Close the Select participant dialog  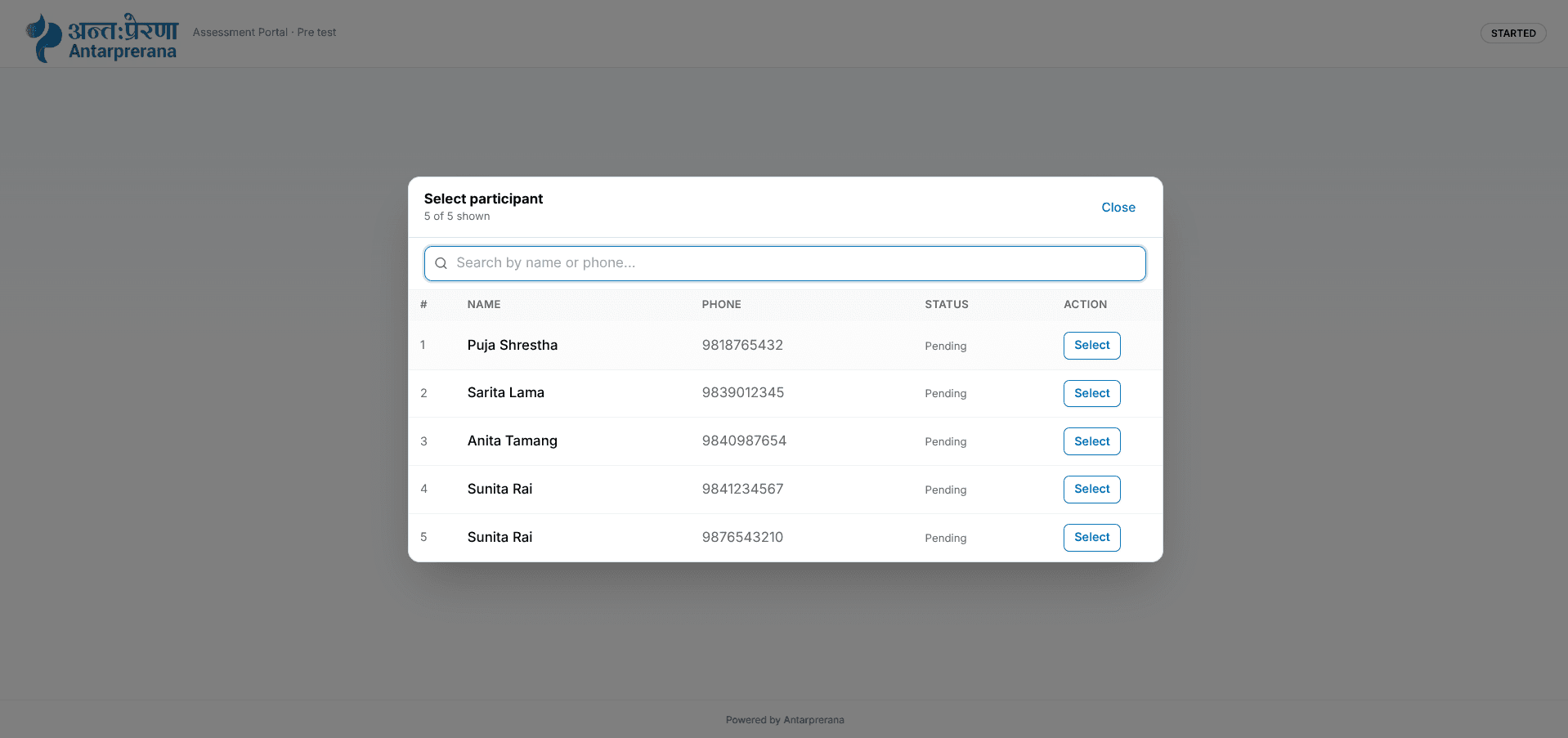coord(1118,208)
